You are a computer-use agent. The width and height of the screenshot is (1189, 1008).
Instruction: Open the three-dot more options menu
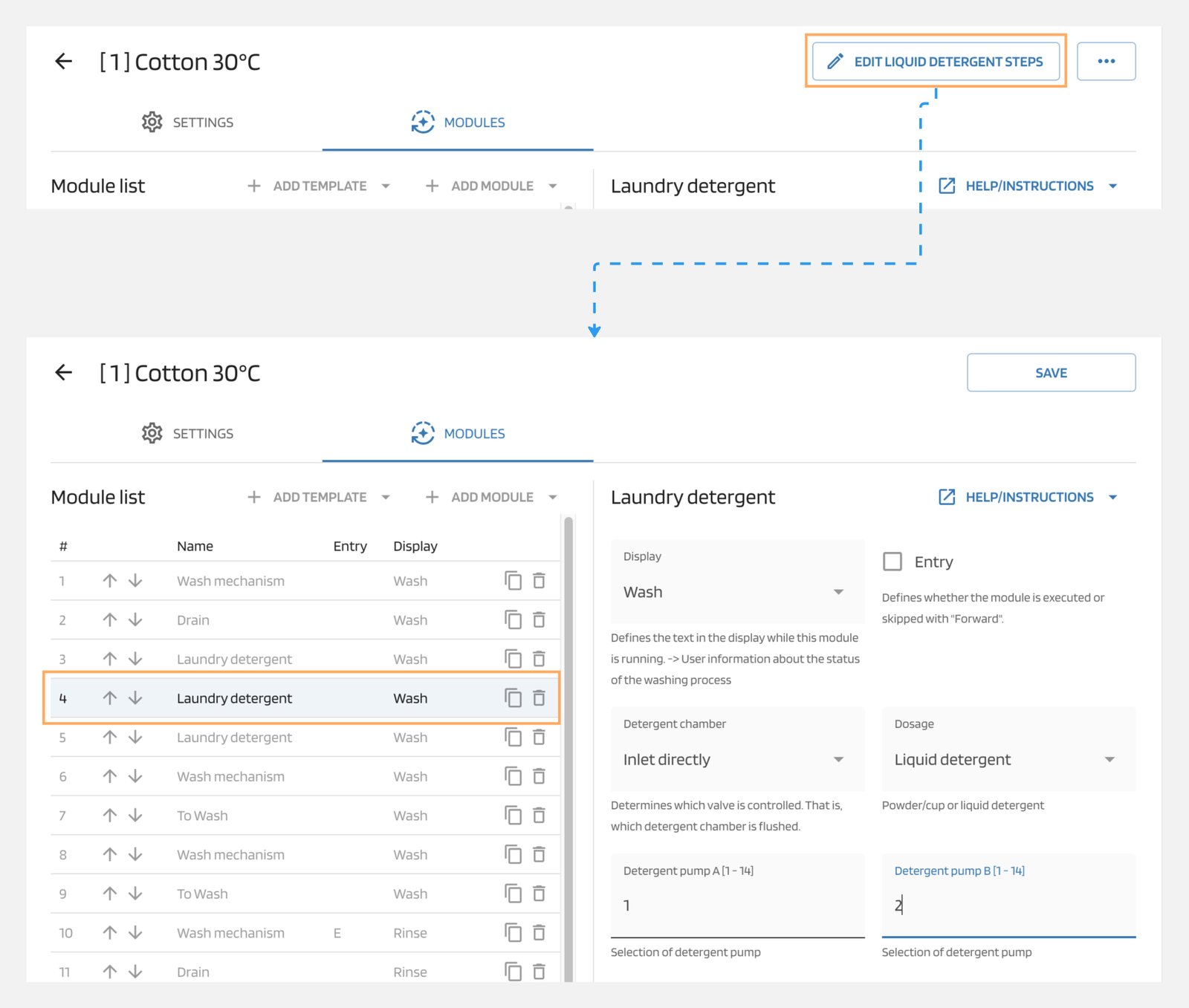coord(1106,62)
